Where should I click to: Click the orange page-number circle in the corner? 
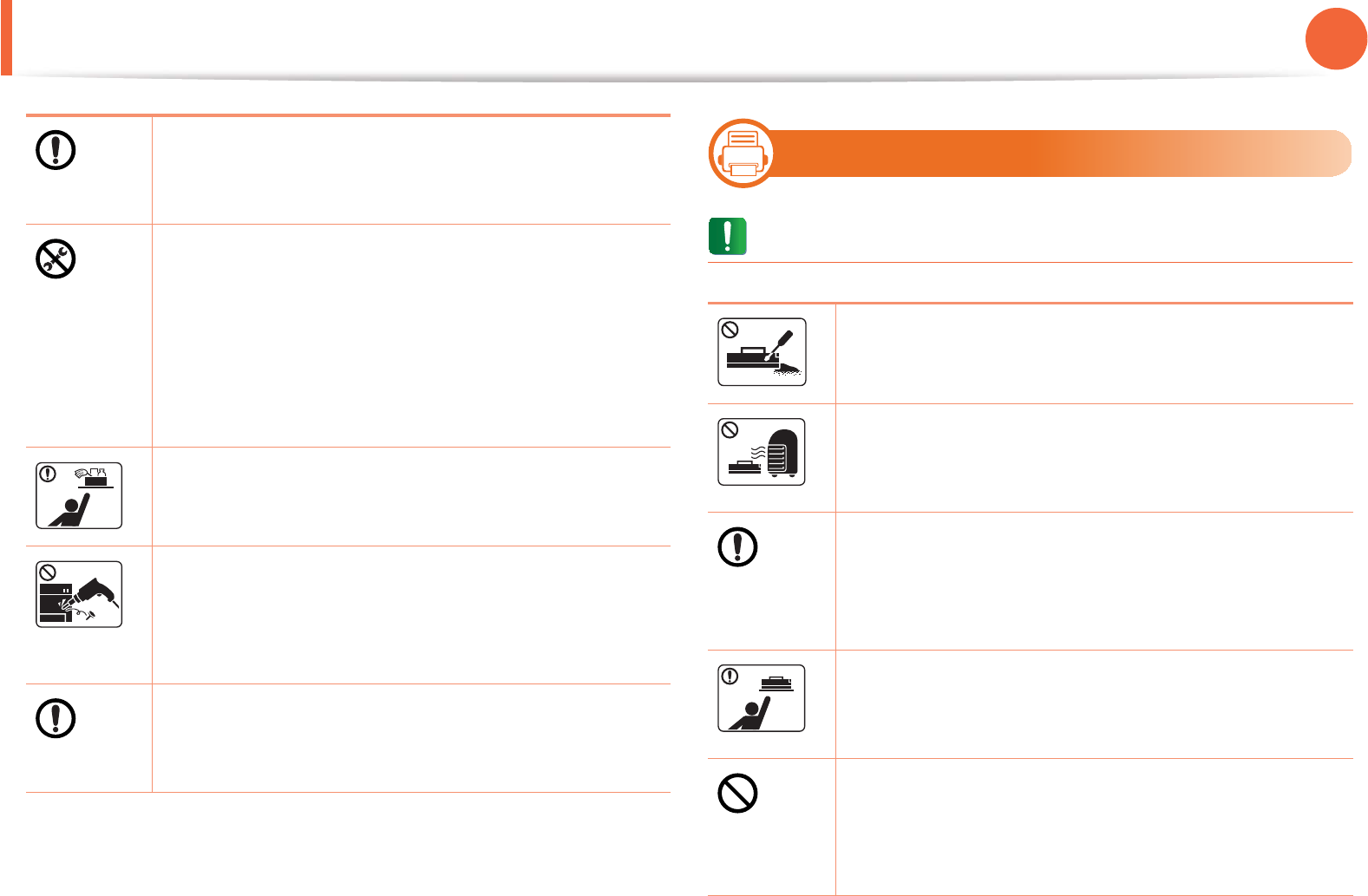pyautogui.click(x=1336, y=38)
